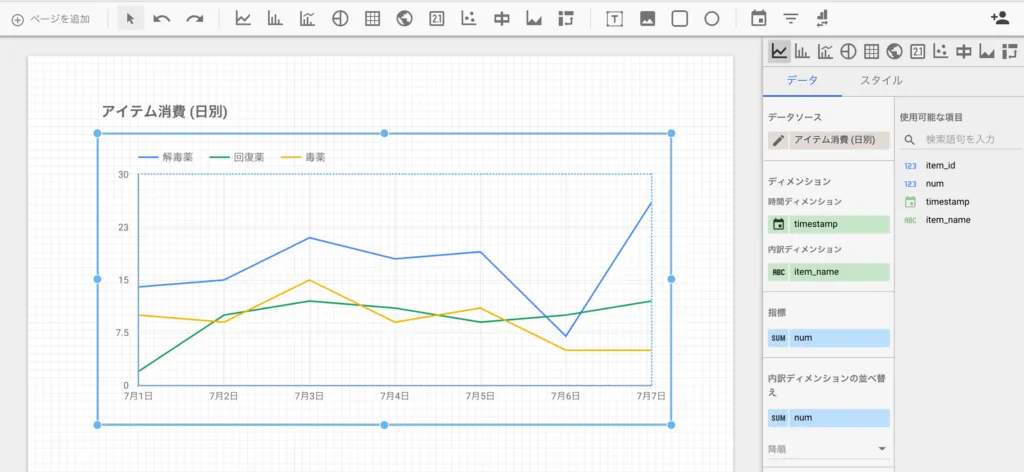Click the 毒薬 legend entry
This screenshot has height=472, width=1024.
click(x=303, y=157)
